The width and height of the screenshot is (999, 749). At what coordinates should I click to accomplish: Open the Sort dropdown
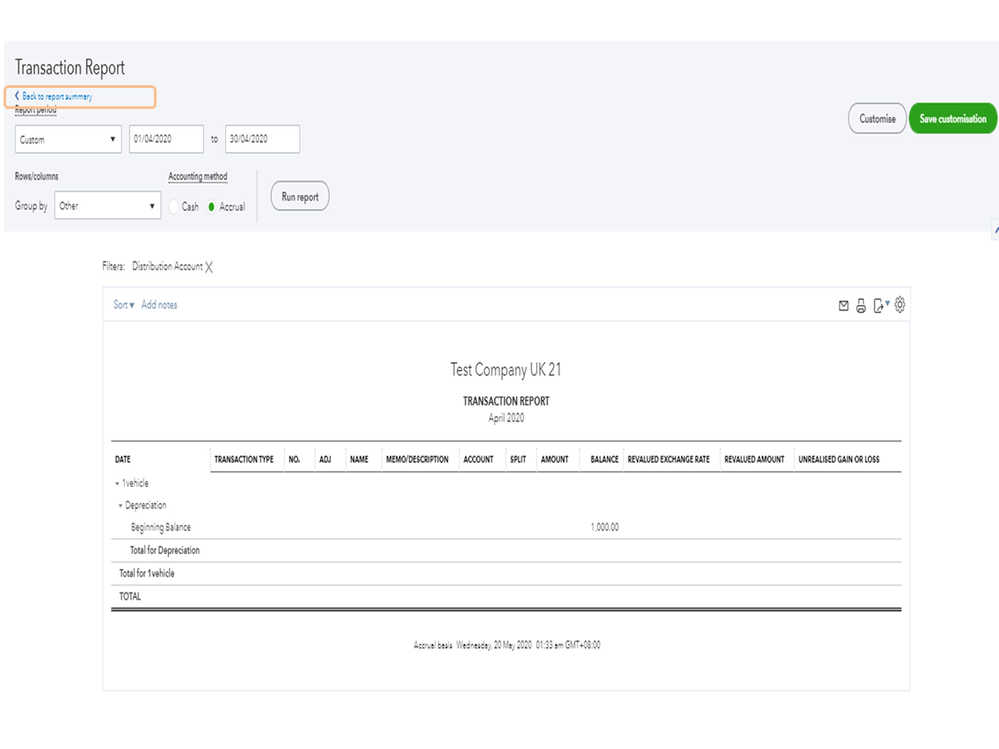click(x=124, y=305)
